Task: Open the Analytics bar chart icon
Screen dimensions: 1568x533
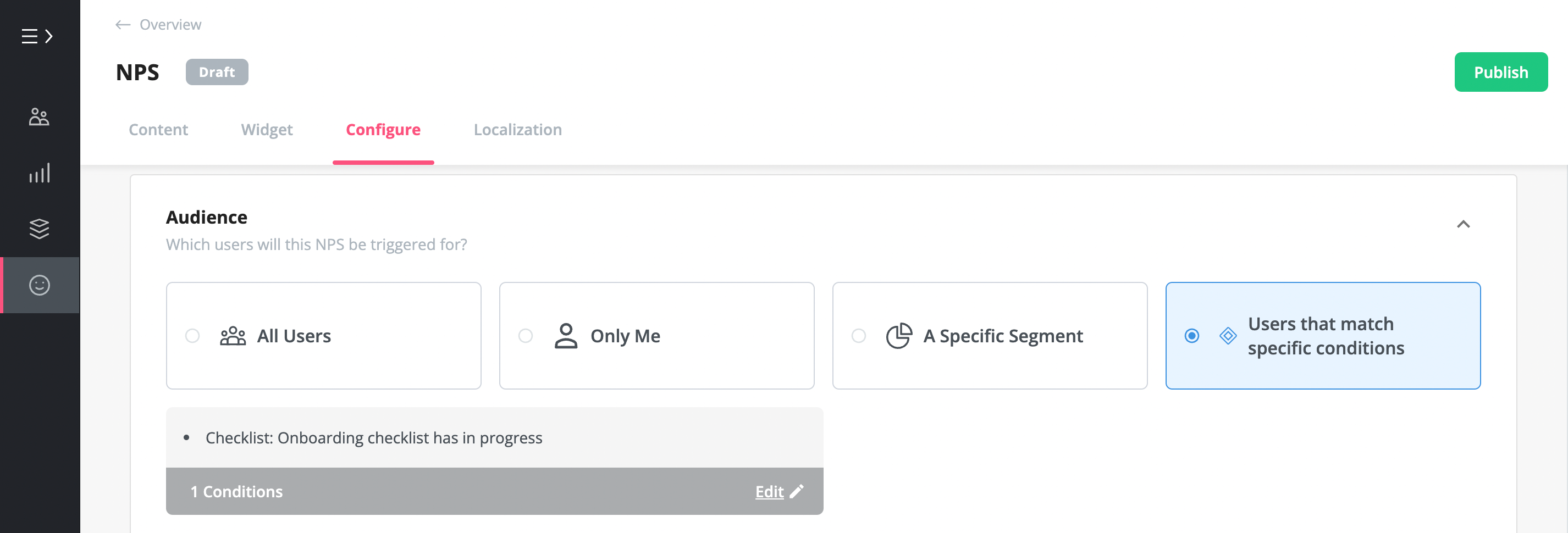Action: pos(39,174)
